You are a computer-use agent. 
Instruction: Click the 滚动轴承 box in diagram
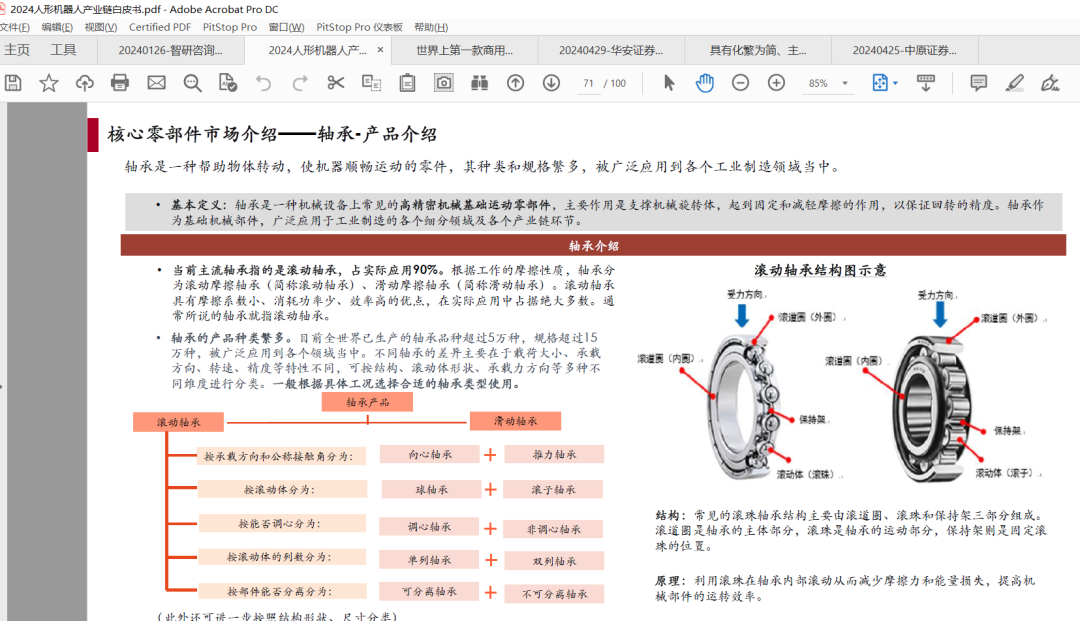point(178,422)
